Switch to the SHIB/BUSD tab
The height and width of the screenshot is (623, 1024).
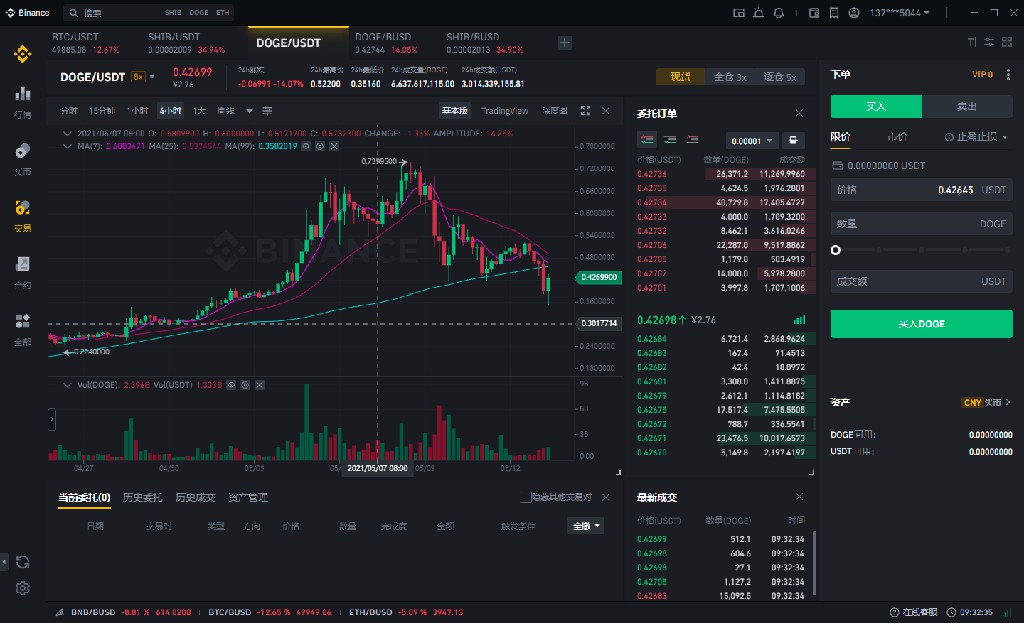pos(484,42)
